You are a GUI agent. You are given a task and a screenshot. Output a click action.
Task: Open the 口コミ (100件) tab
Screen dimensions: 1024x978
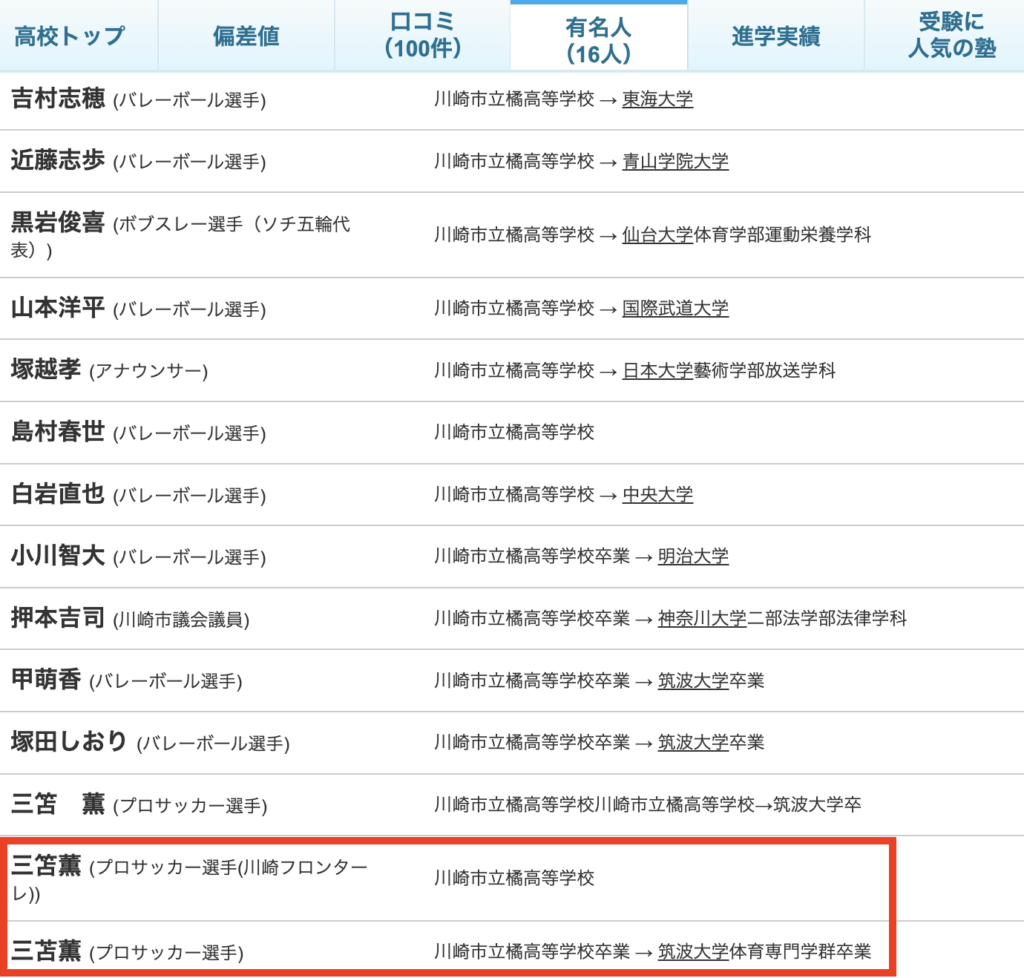[x=422, y=36]
